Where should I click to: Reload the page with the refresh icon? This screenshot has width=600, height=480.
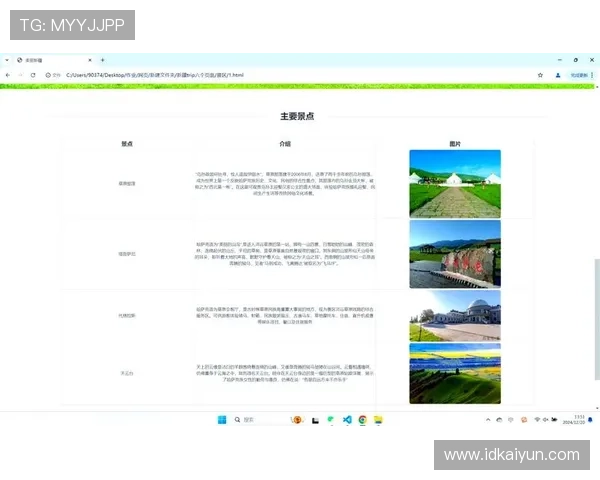[33, 75]
